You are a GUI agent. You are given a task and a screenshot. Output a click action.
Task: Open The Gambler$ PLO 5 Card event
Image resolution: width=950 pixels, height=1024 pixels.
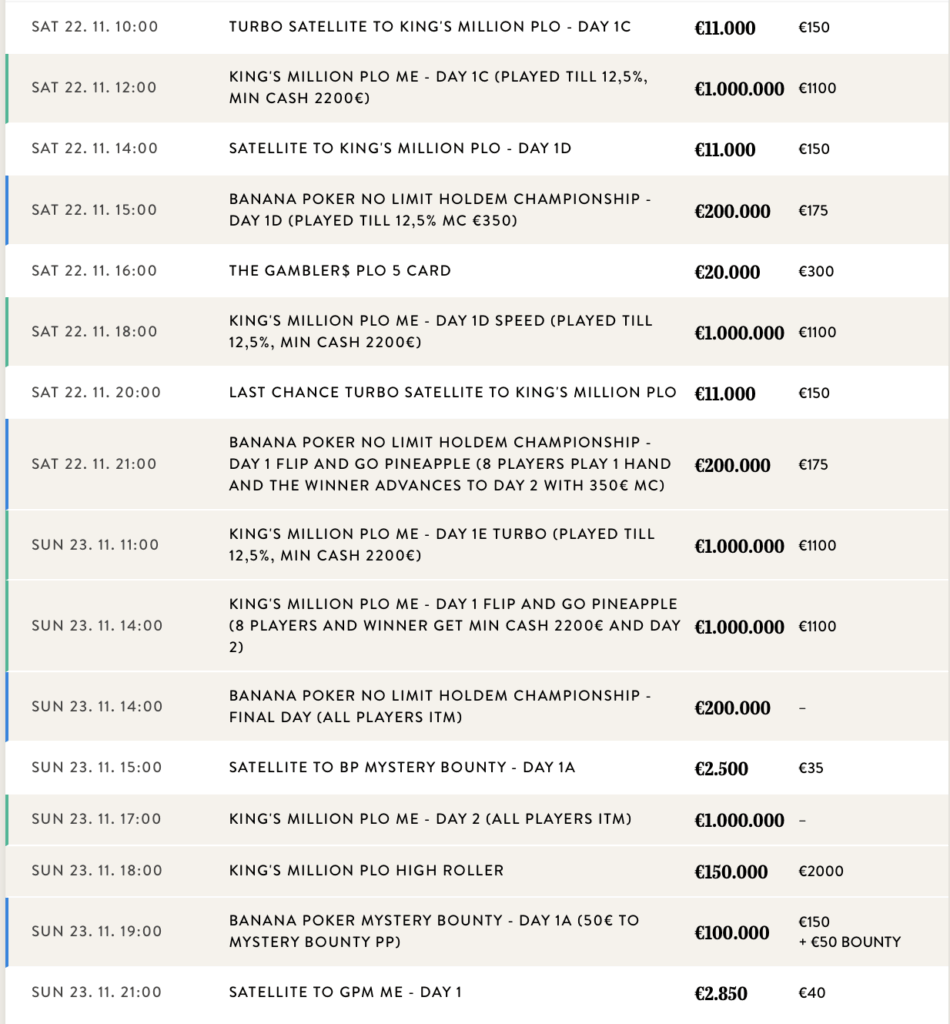point(340,271)
